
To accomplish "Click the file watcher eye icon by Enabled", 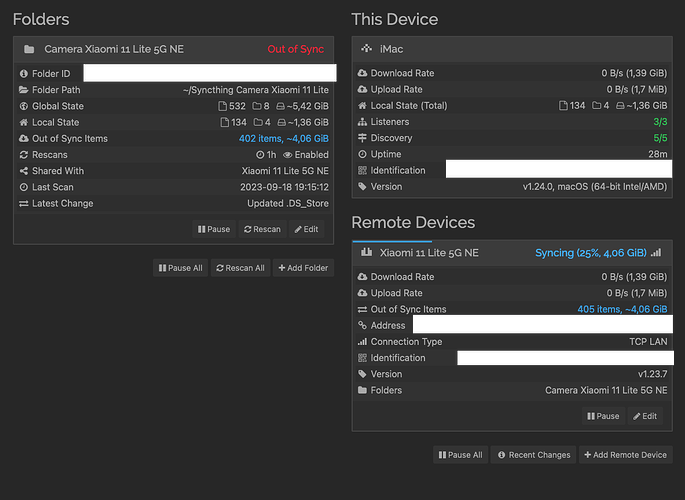I will [287, 155].
